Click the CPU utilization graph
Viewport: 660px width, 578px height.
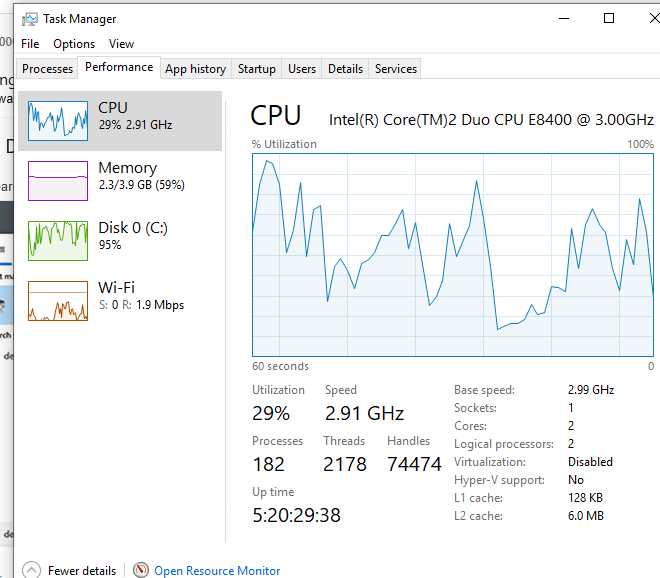pyautogui.click(x=453, y=255)
